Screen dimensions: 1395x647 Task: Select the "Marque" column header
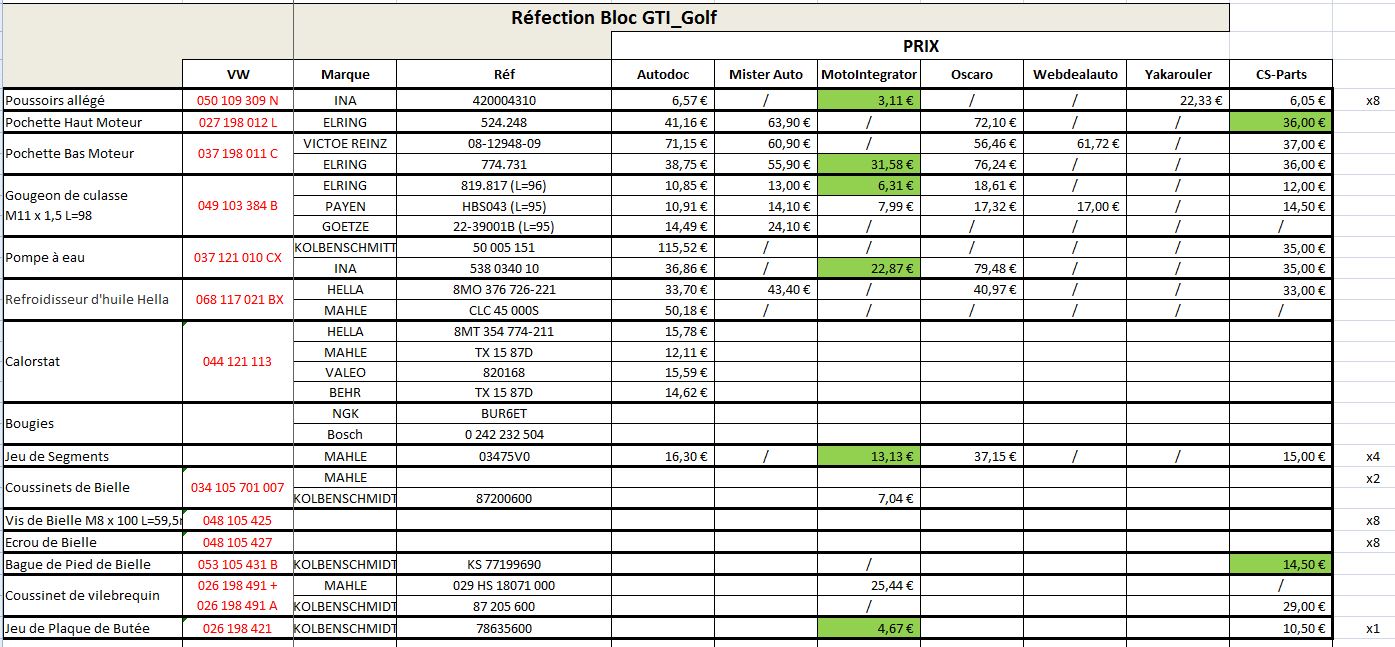345,74
